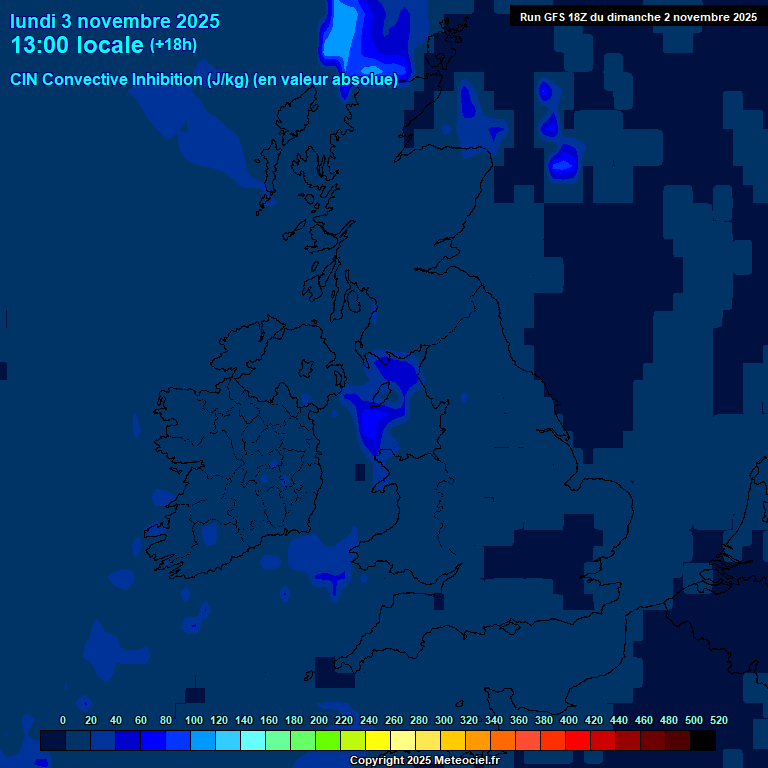The height and width of the screenshot is (768, 768).
Task: Click the CIN Convective Inhibition title
Action: coord(204,80)
